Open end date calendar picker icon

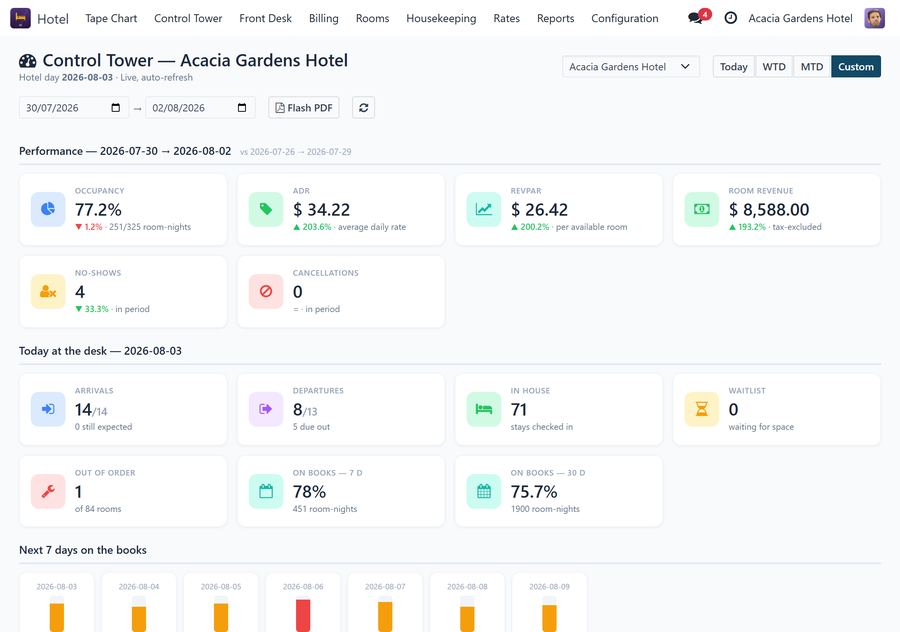[x=242, y=108]
